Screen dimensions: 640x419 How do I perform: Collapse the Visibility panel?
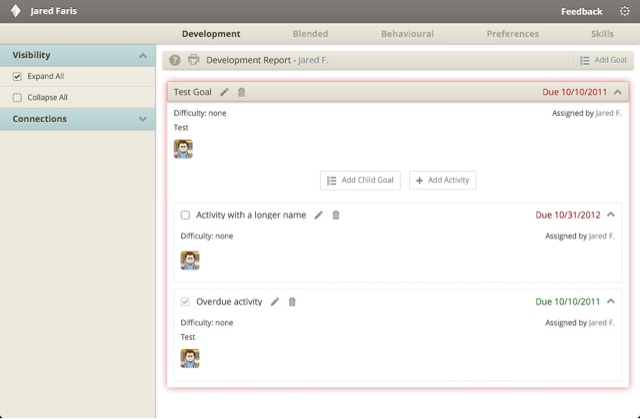142,55
